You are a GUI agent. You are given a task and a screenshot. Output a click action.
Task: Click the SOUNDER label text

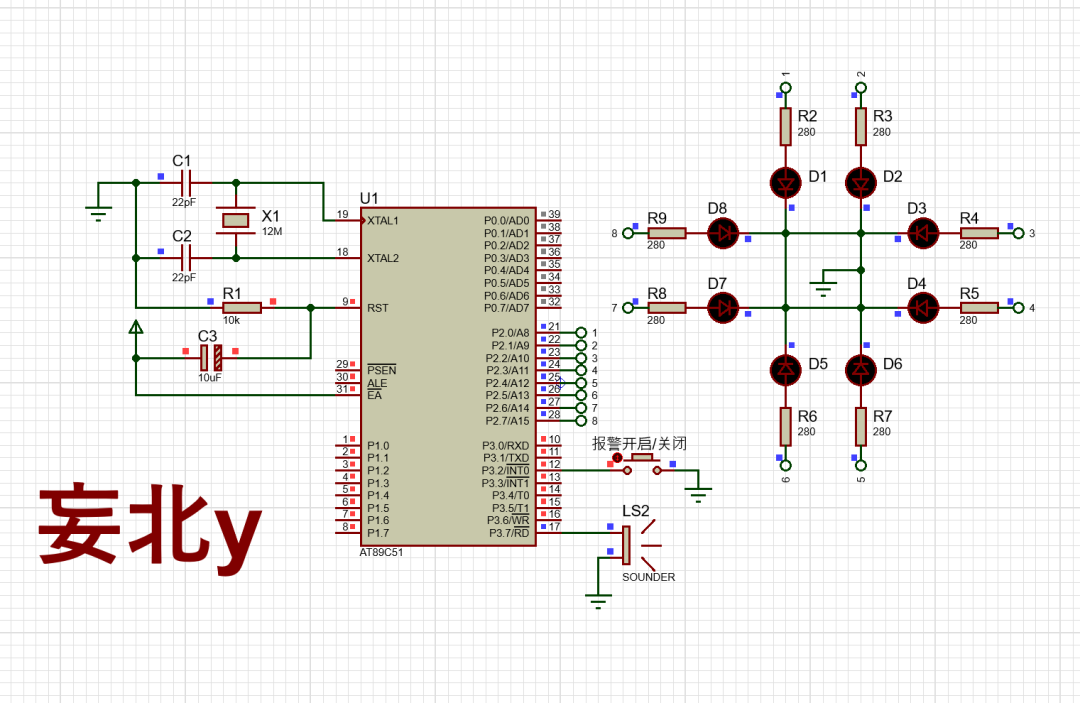tap(649, 577)
